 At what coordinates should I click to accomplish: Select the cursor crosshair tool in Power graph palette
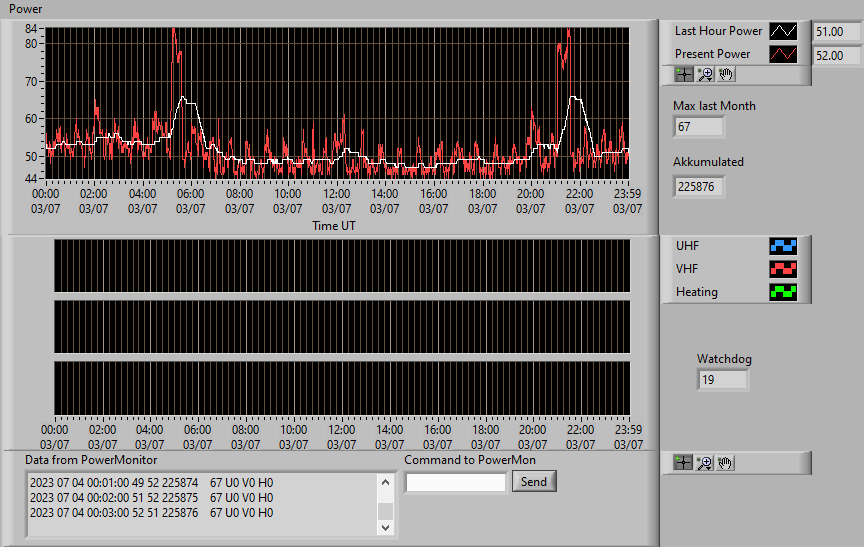684,74
